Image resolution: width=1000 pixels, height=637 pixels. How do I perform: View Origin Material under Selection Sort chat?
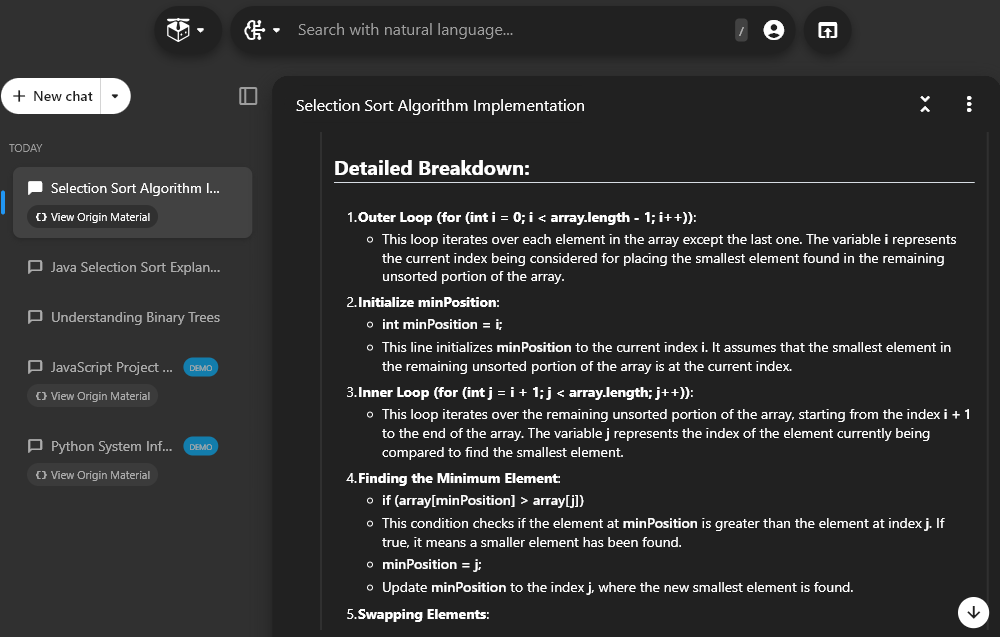pos(92,217)
